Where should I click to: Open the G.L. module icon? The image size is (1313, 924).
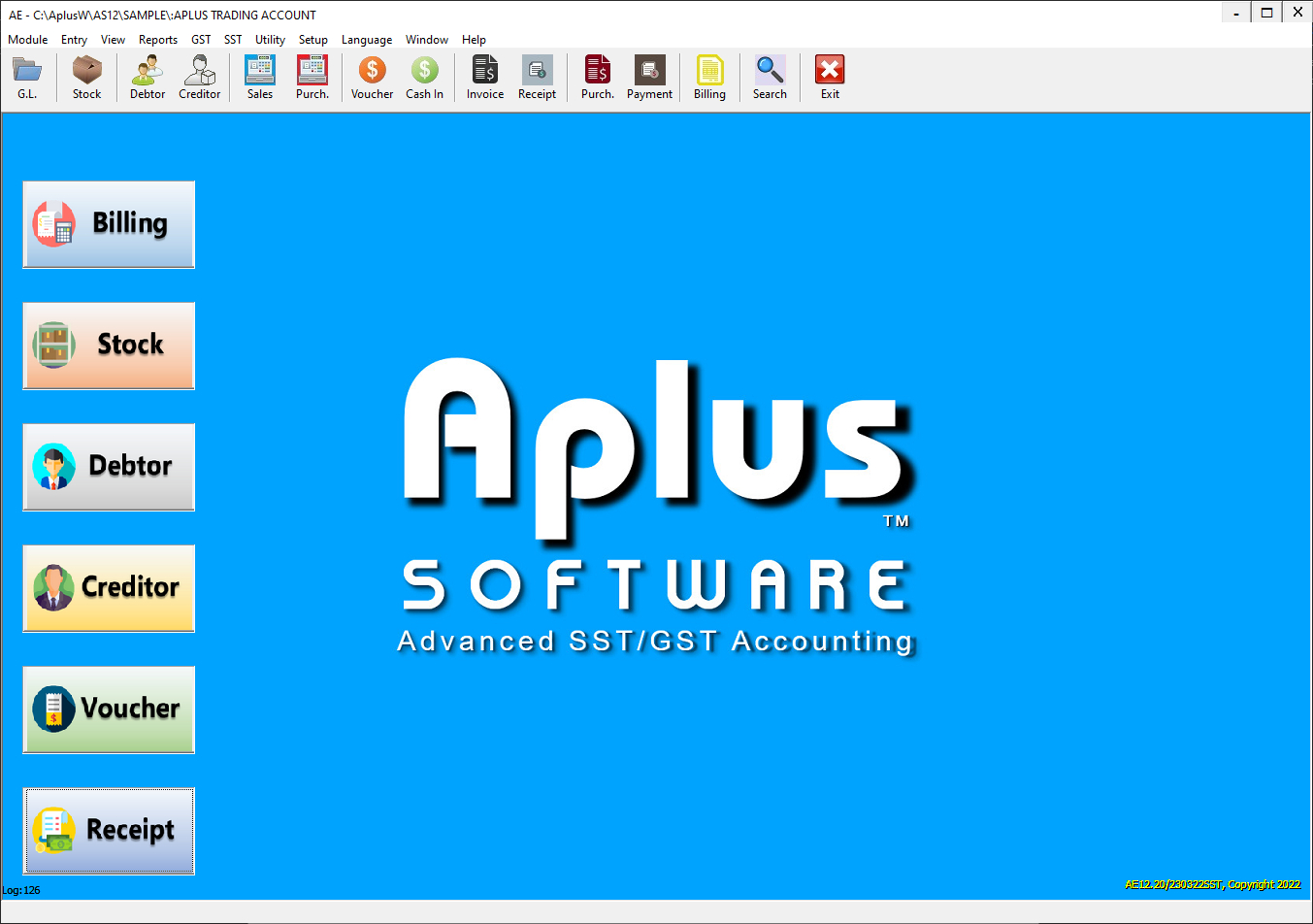(x=26, y=76)
